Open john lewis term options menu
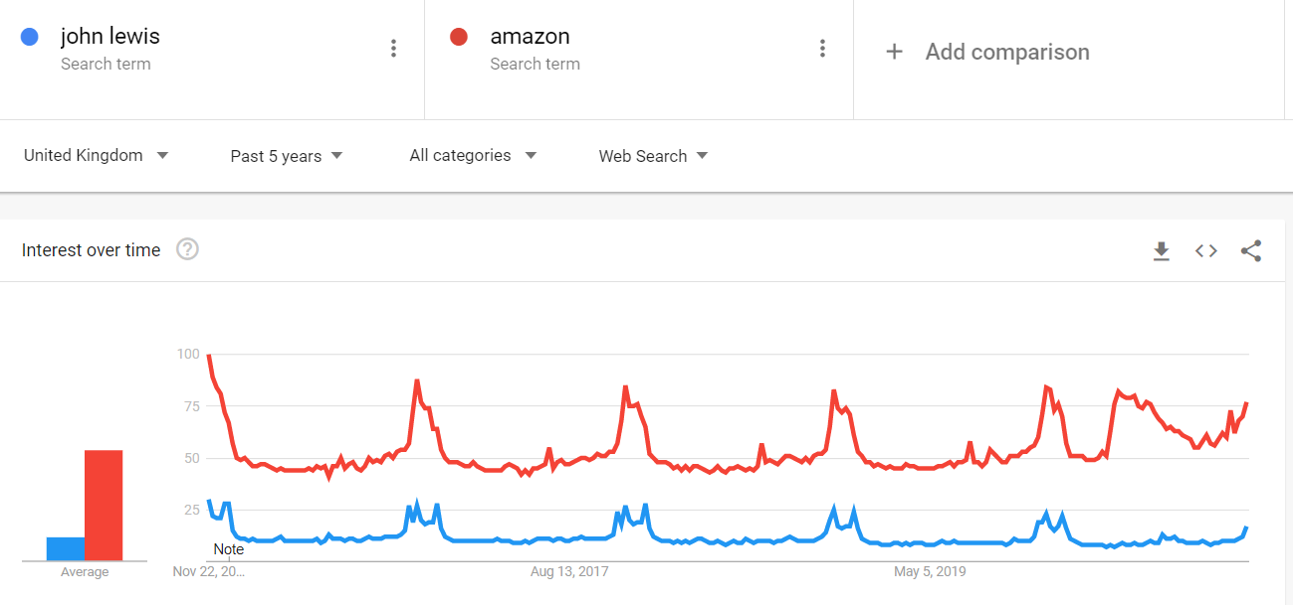 tap(394, 48)
